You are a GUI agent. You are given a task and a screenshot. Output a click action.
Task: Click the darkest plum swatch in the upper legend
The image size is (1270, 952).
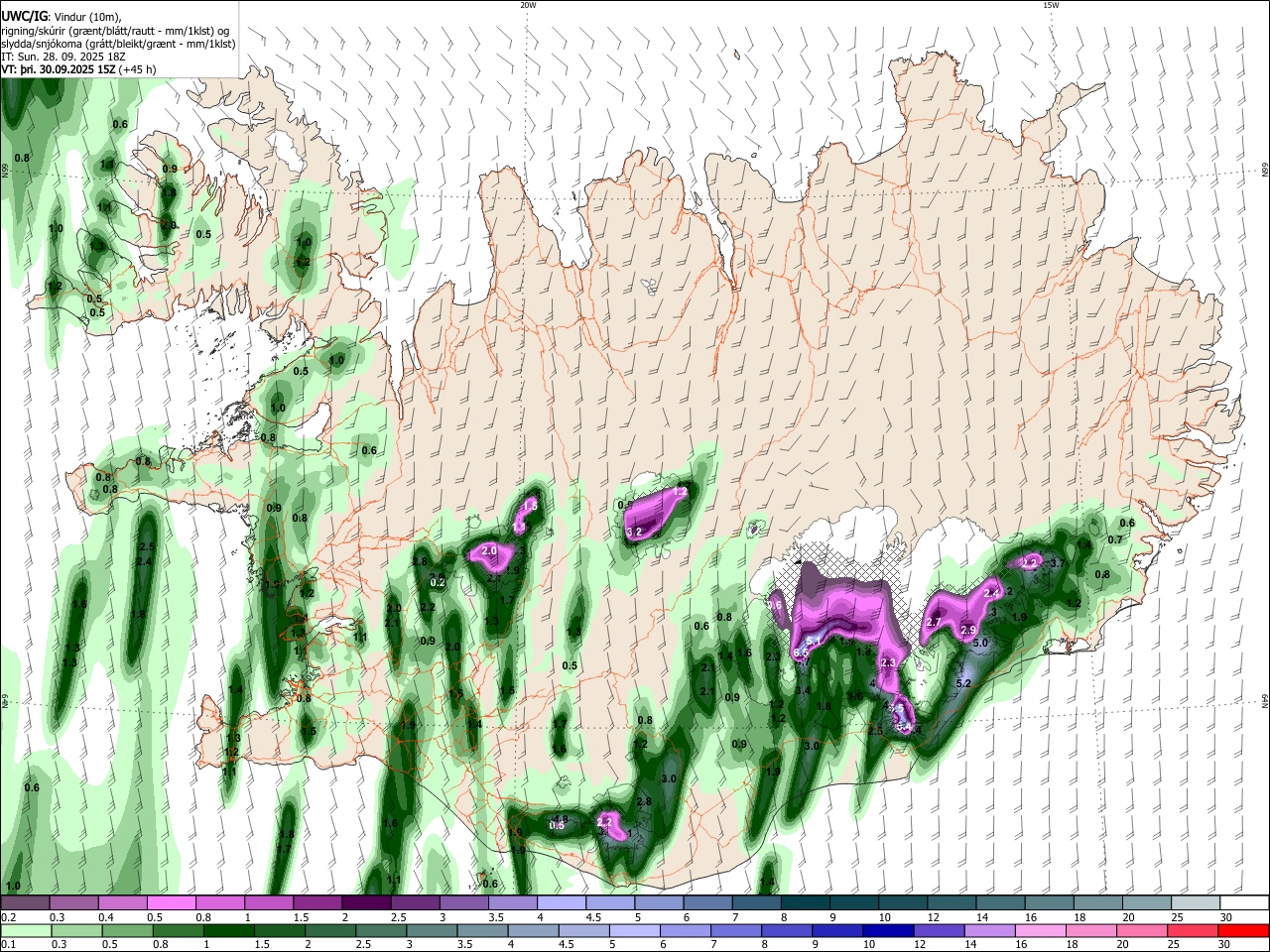(365, 902)
